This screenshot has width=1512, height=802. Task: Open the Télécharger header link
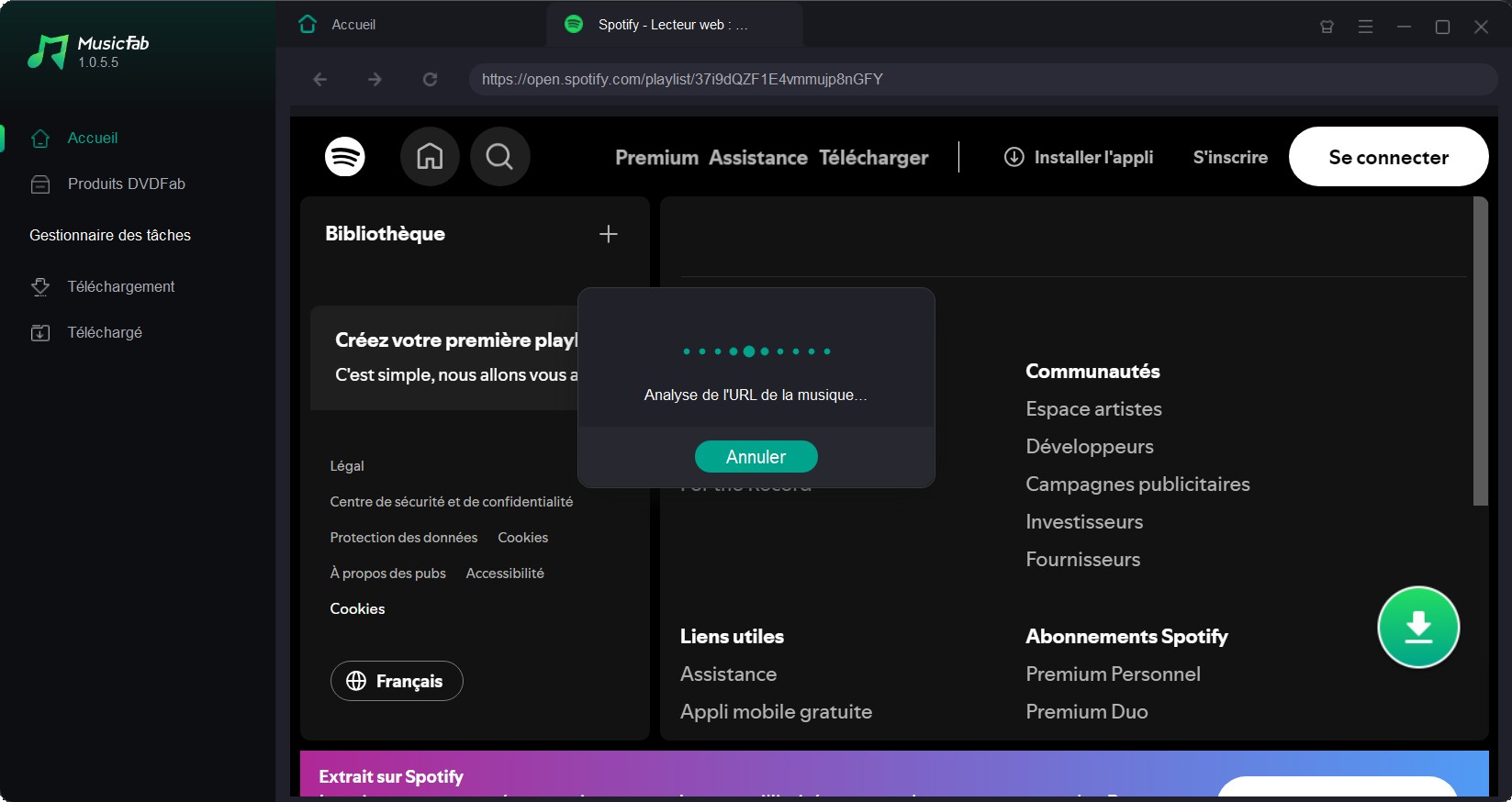tap(873, 158)
